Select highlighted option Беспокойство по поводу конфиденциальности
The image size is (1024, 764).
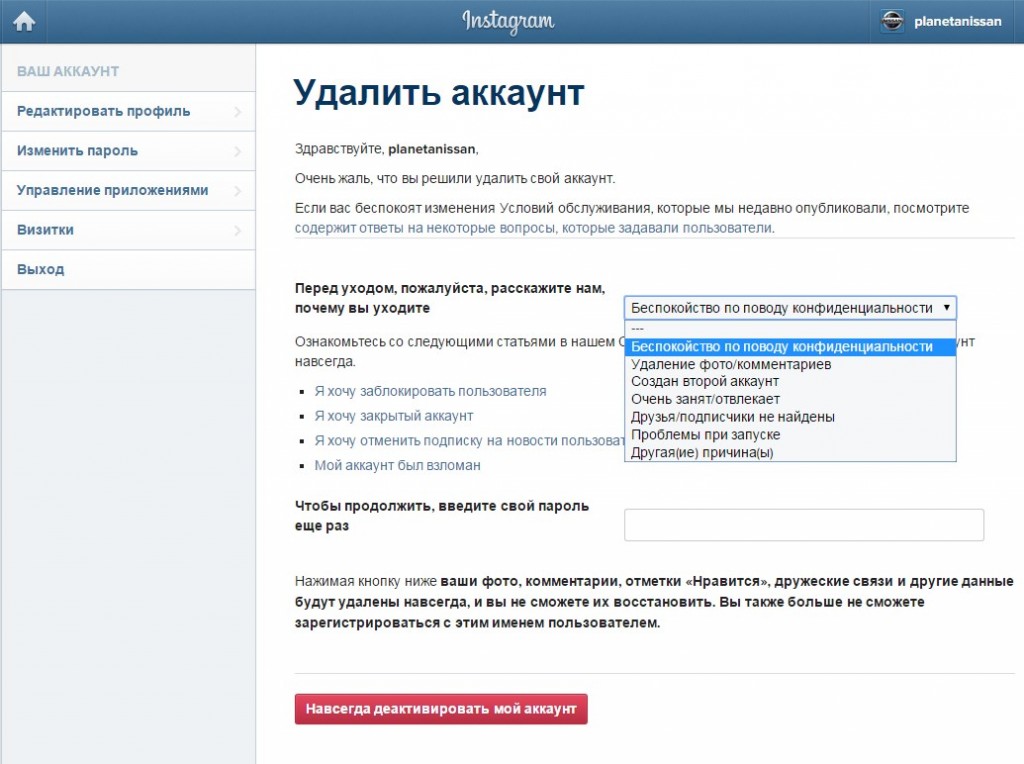click(790, 347)
